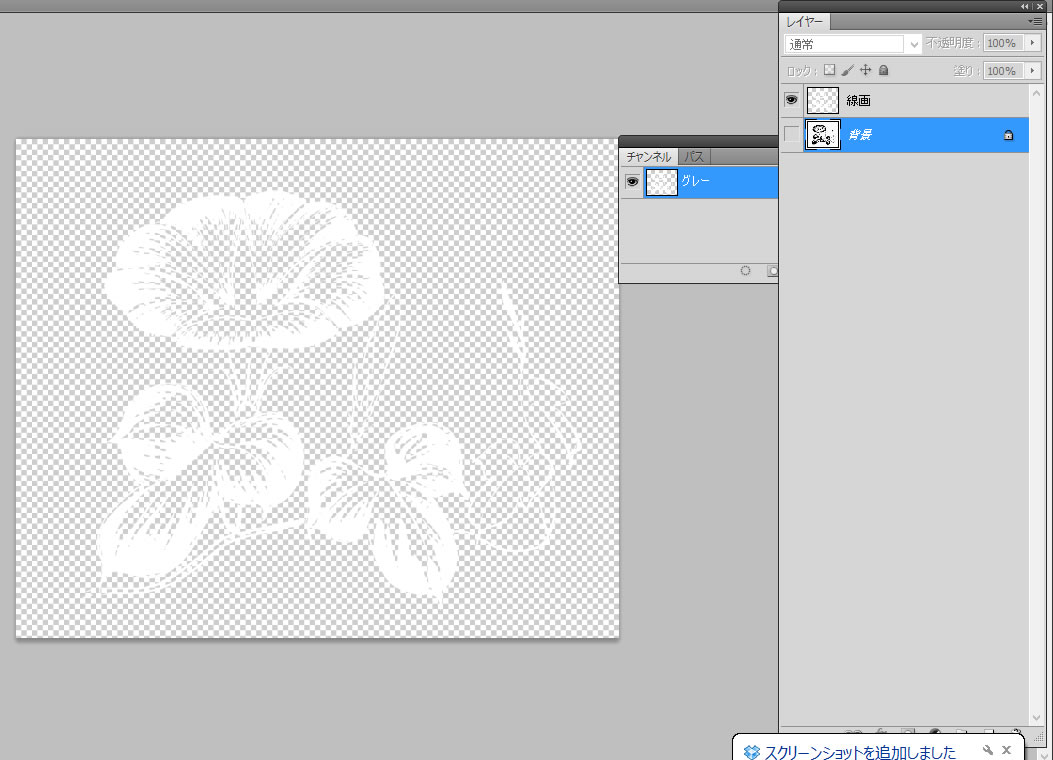Hide the 線画 layer eye icon
The image size is (1053, 760).
pos(791,100)
